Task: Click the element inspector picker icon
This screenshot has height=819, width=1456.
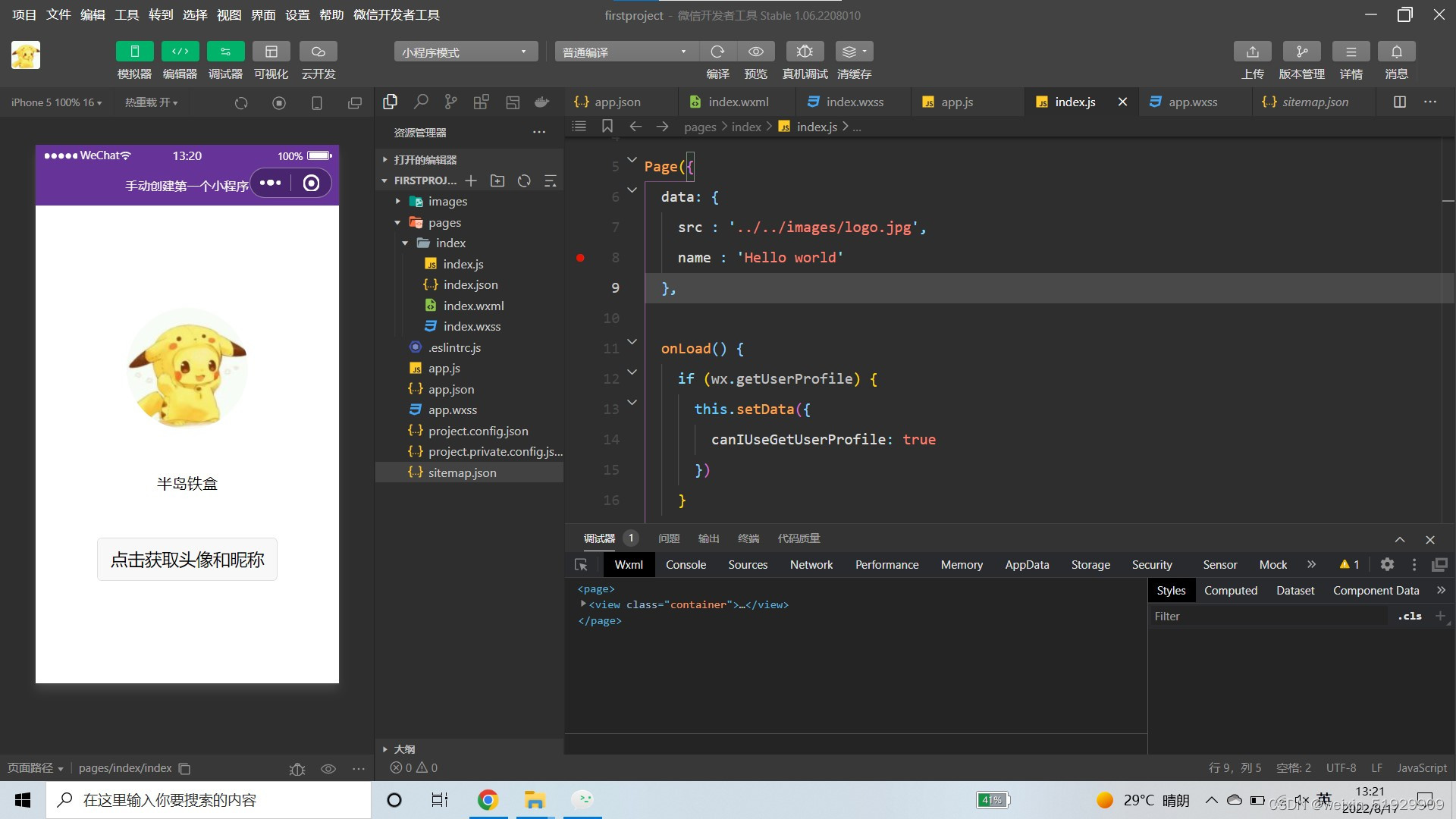Action: click(582, 565)
